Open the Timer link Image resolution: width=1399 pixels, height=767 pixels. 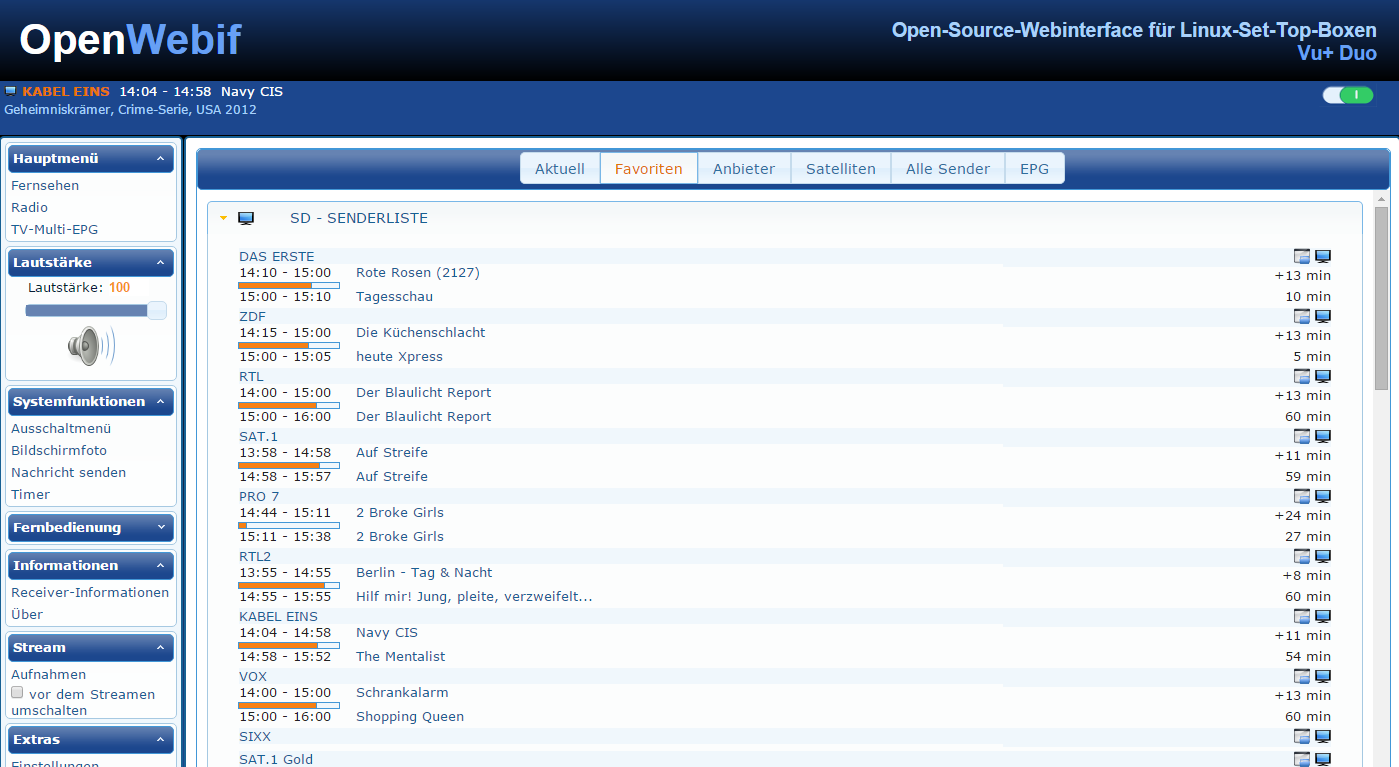point(30,494)
